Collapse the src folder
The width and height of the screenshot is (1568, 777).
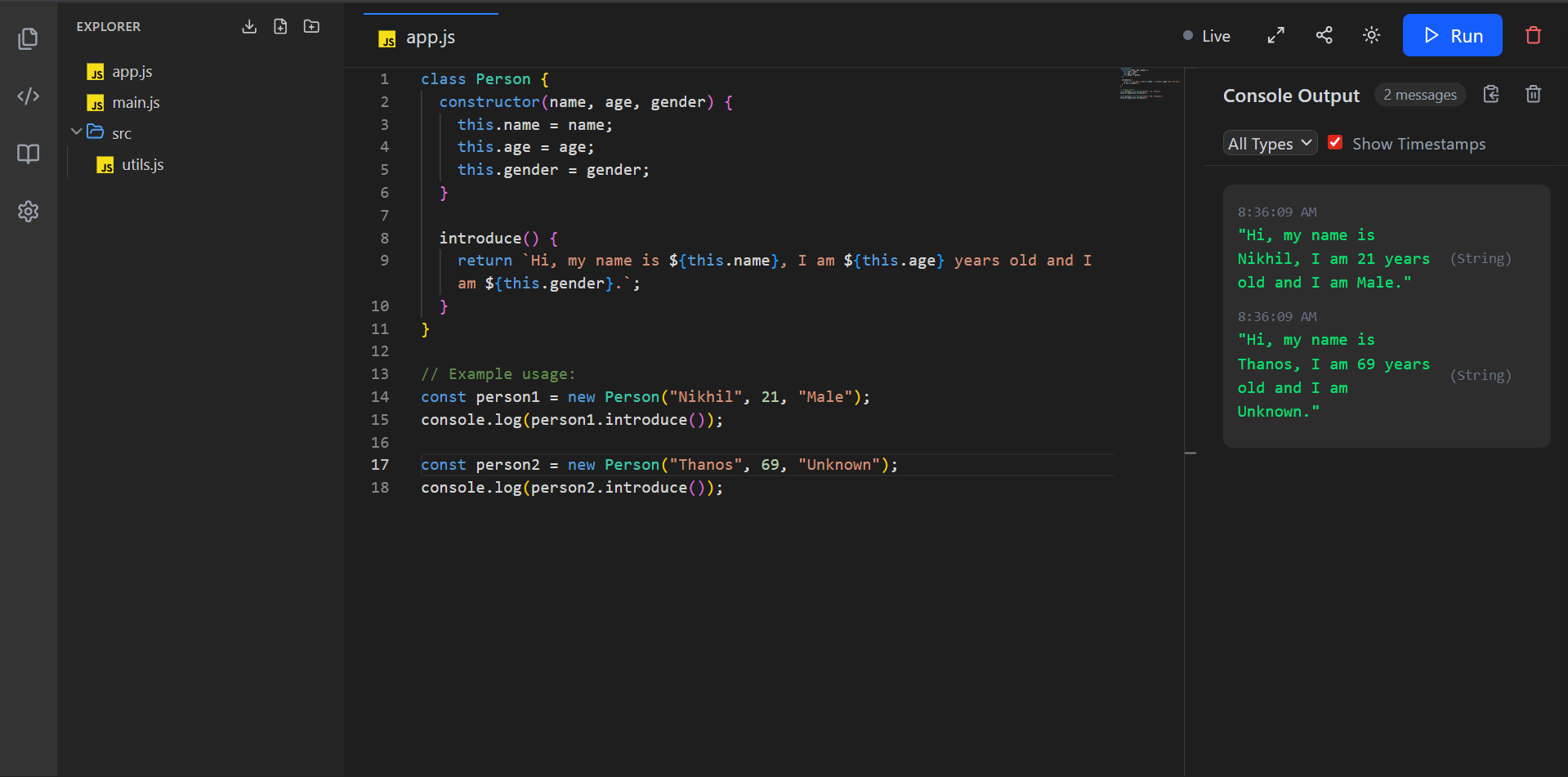coord(76,131)
